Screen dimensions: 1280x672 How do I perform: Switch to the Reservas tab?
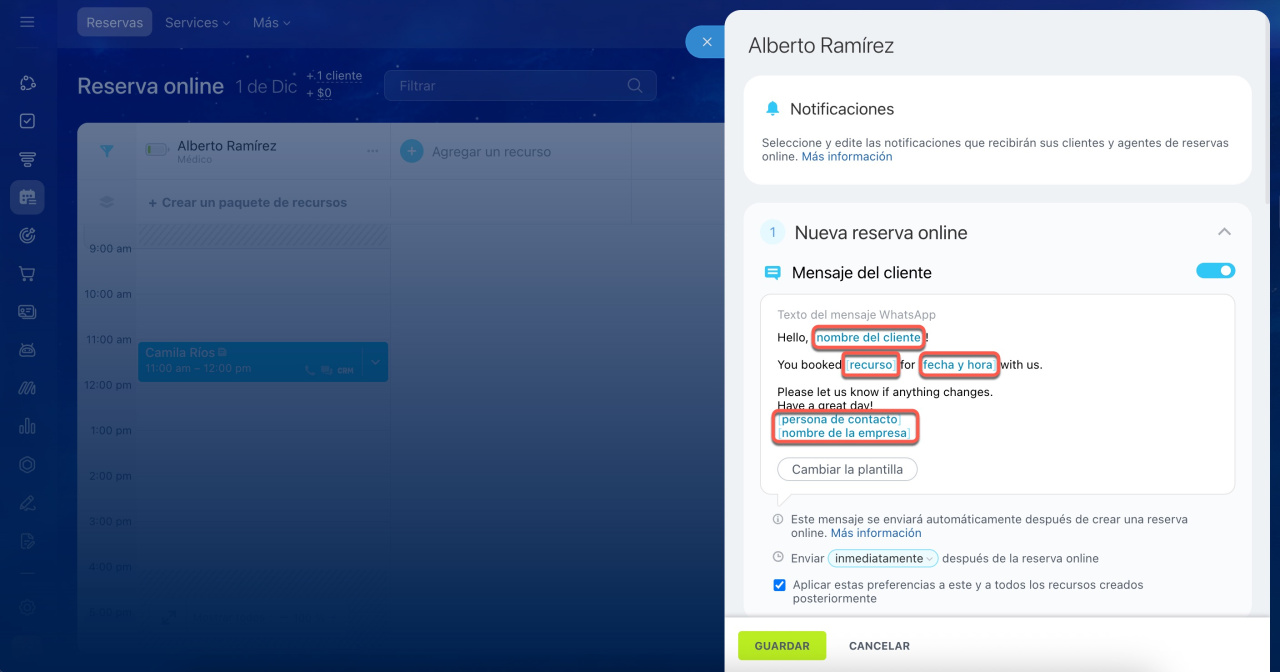click(114, 22)
